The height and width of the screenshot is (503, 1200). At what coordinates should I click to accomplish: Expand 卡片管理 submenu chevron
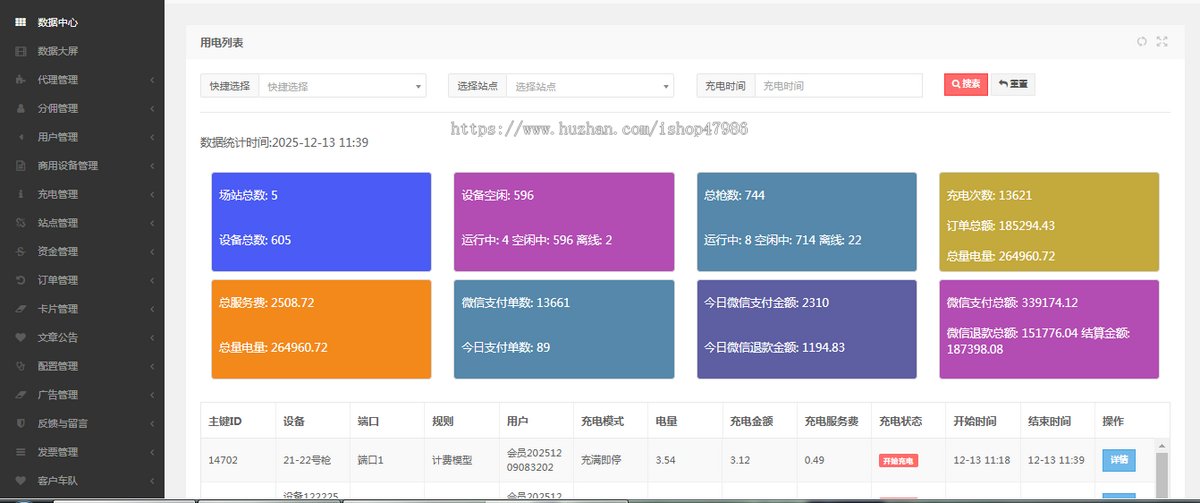click(152, 308)
